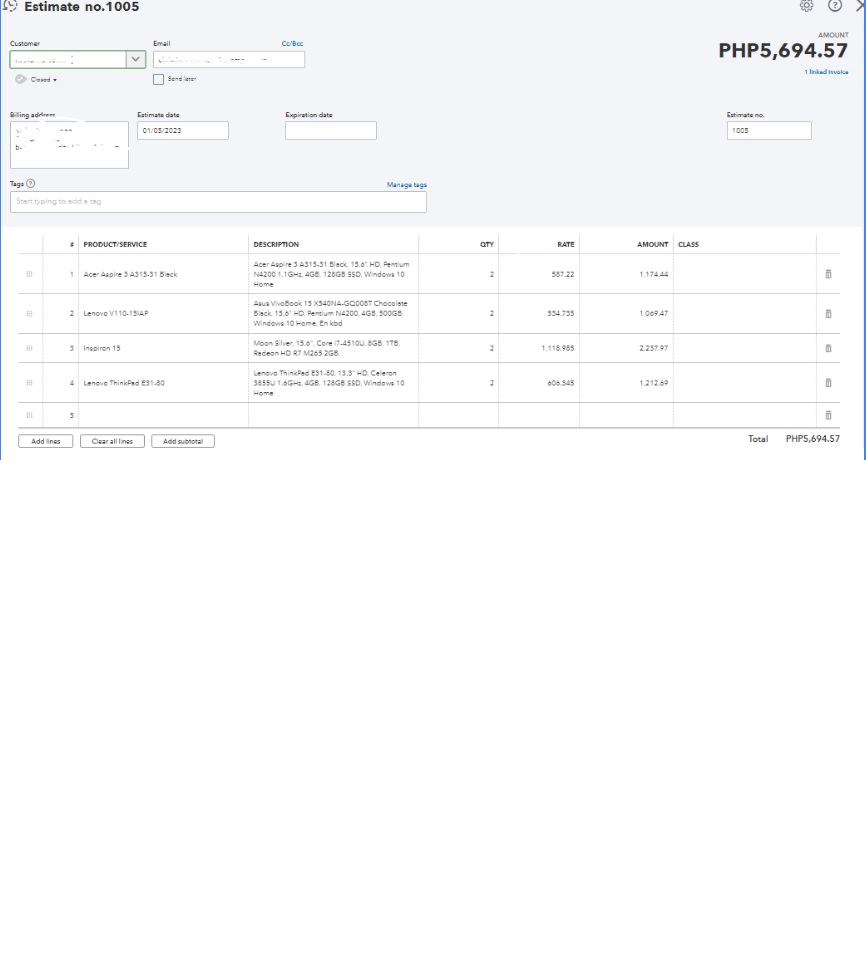The height and width of the screenshot is (968, 866).
Task: Select product cell Inspiron 15
Action: (x=163, y=348)
